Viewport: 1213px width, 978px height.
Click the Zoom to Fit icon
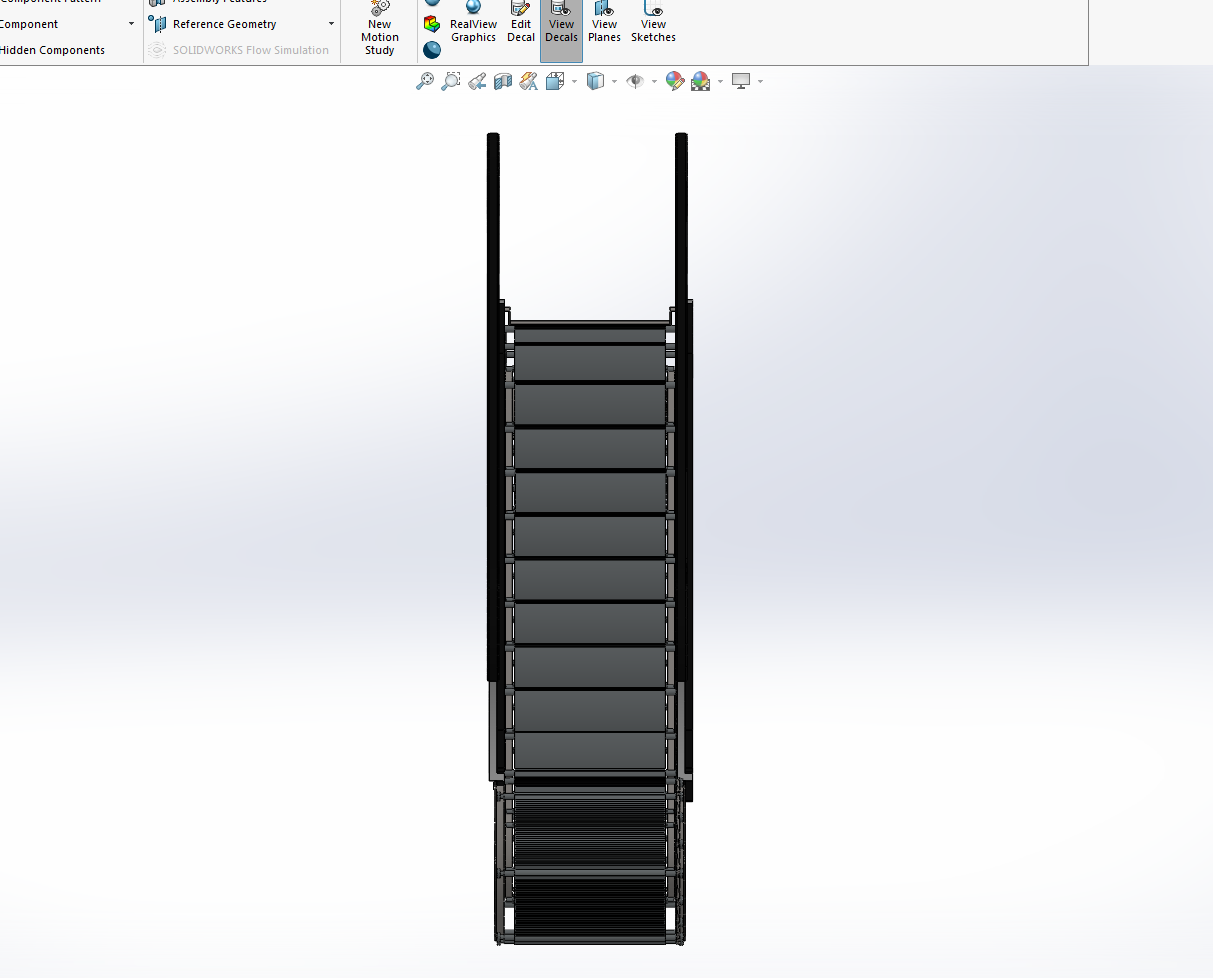tap(425, 82)
